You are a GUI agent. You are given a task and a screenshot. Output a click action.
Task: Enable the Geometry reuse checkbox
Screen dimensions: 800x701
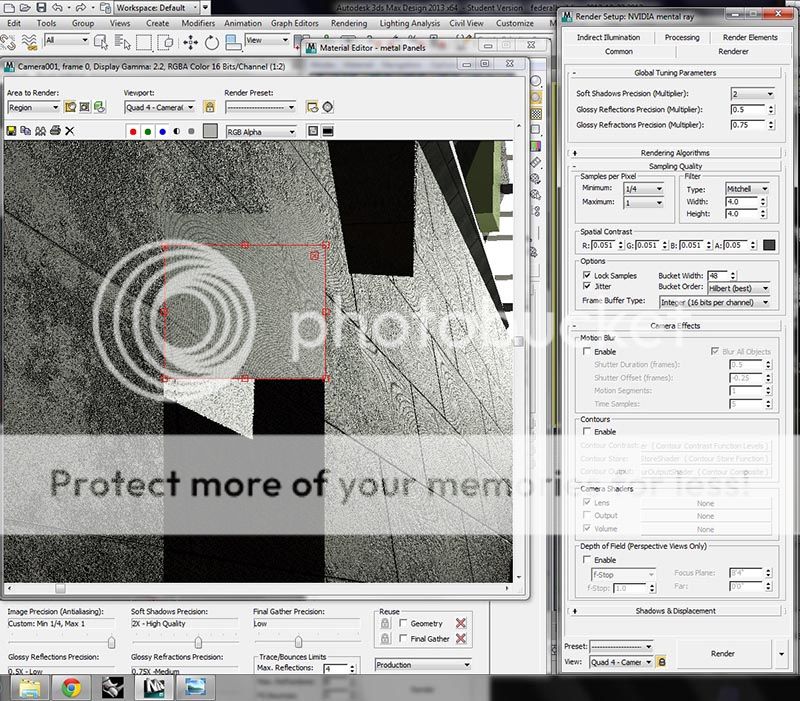click(x=402, y=623)
